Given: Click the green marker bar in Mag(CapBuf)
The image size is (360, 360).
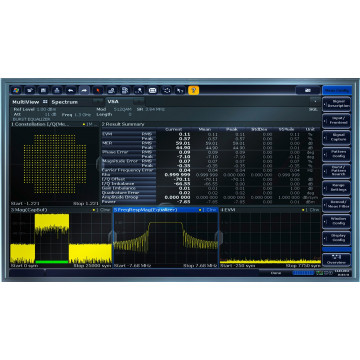Looking at the screenshot, I should [x=52, y=262].
